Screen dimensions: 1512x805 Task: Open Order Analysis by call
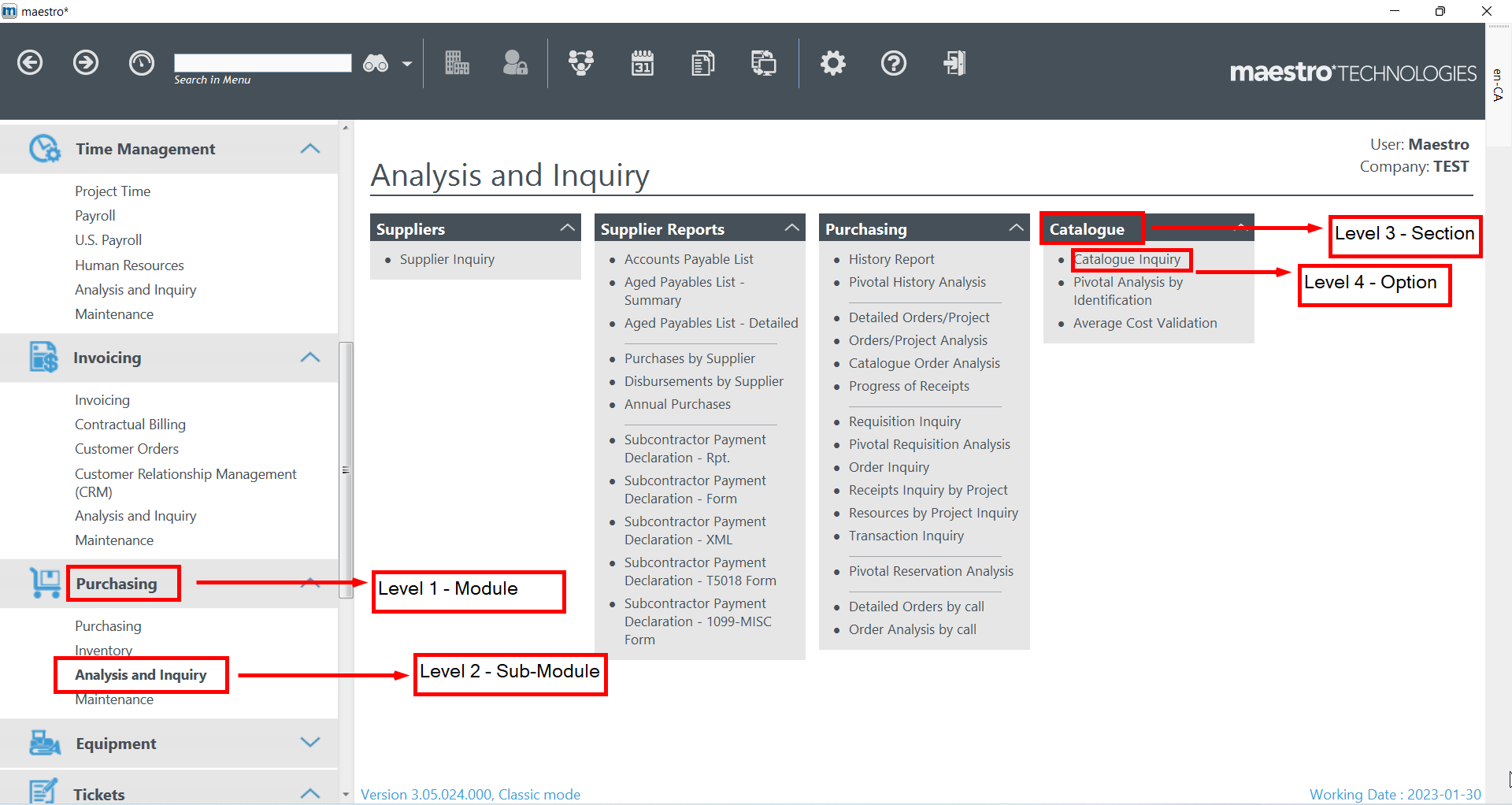pos(913,629)
